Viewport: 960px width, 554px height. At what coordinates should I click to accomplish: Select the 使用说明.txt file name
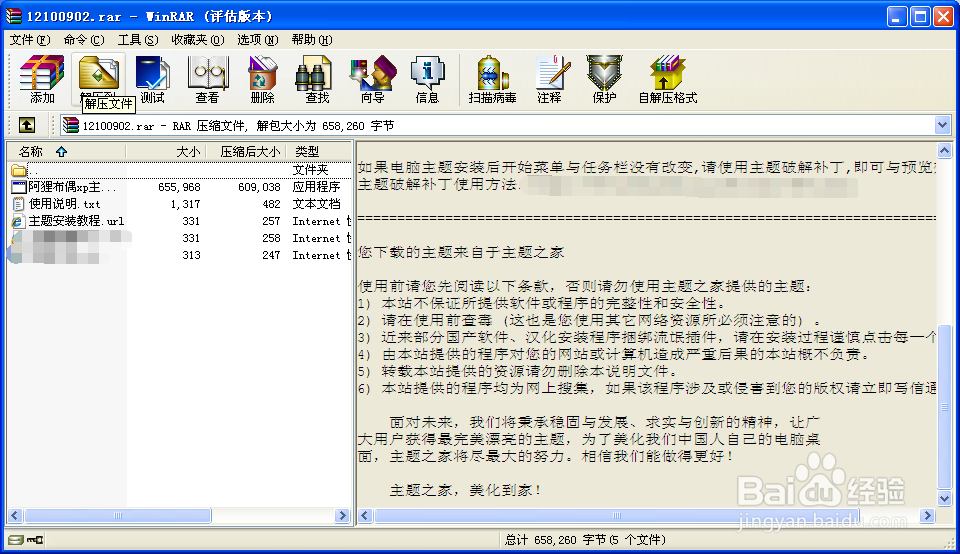pyautogui.click(x=64, y=204)
